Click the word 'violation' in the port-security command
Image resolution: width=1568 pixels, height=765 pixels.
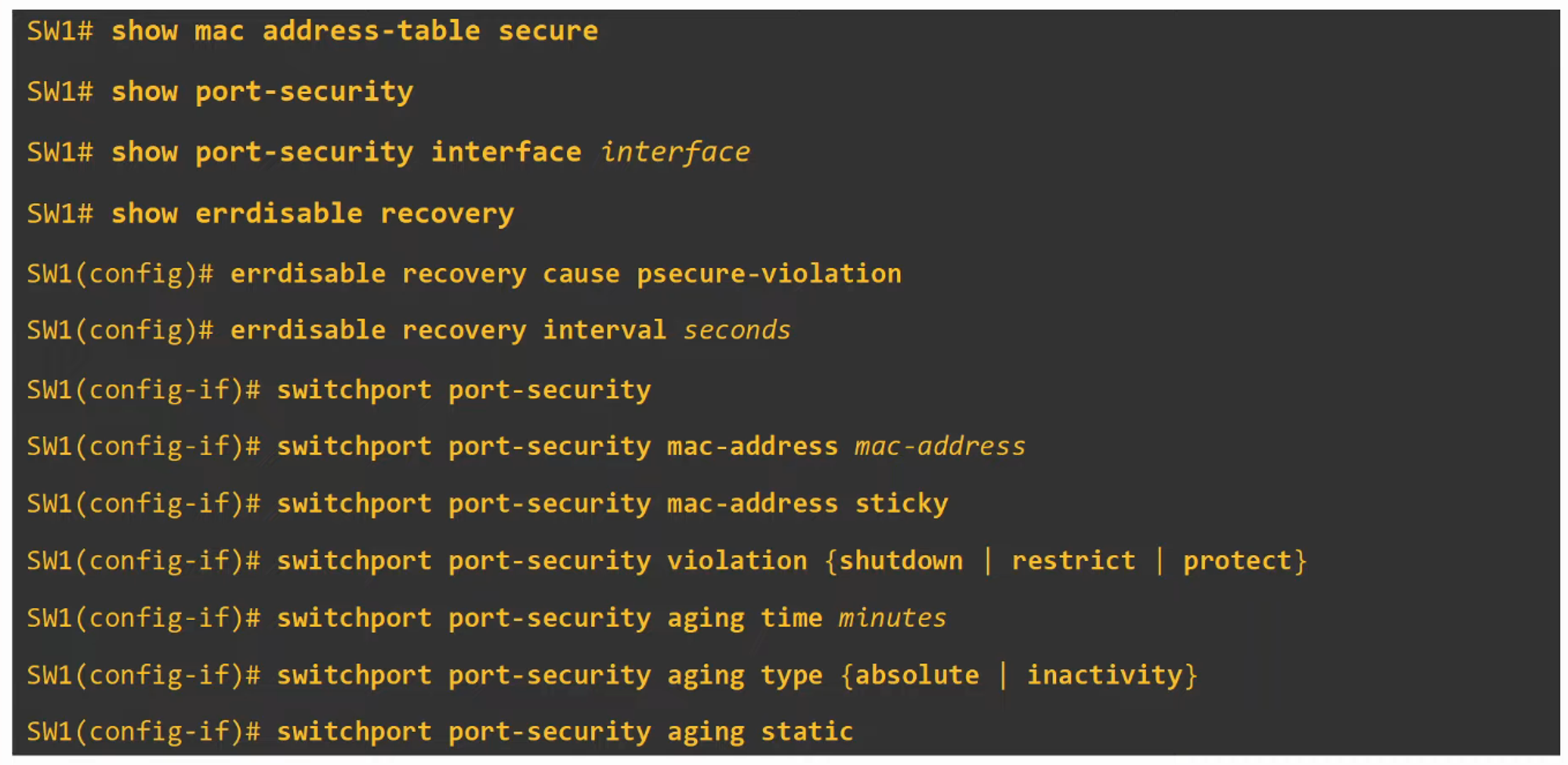click(x=736, y=560)
